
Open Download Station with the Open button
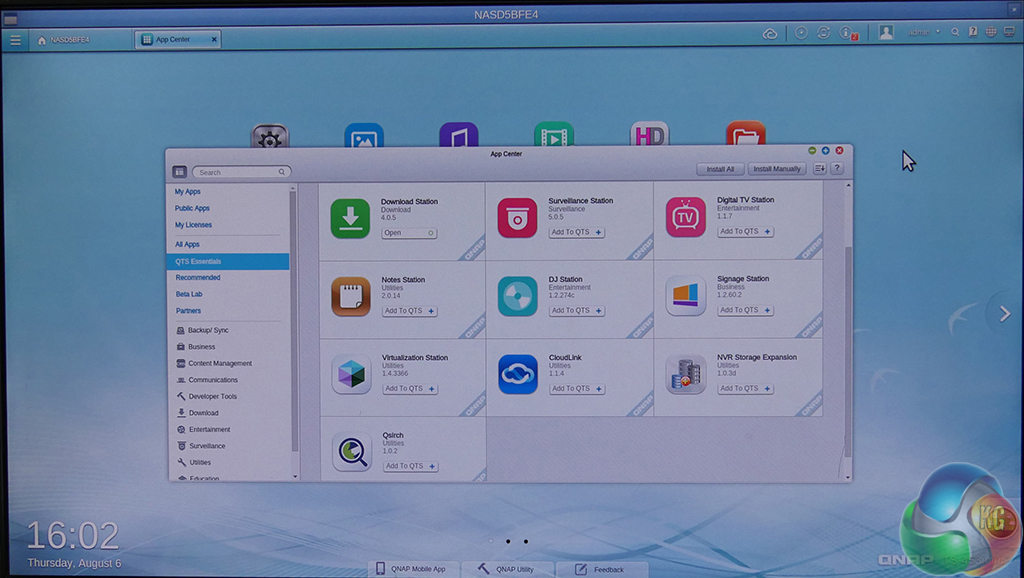409,233
